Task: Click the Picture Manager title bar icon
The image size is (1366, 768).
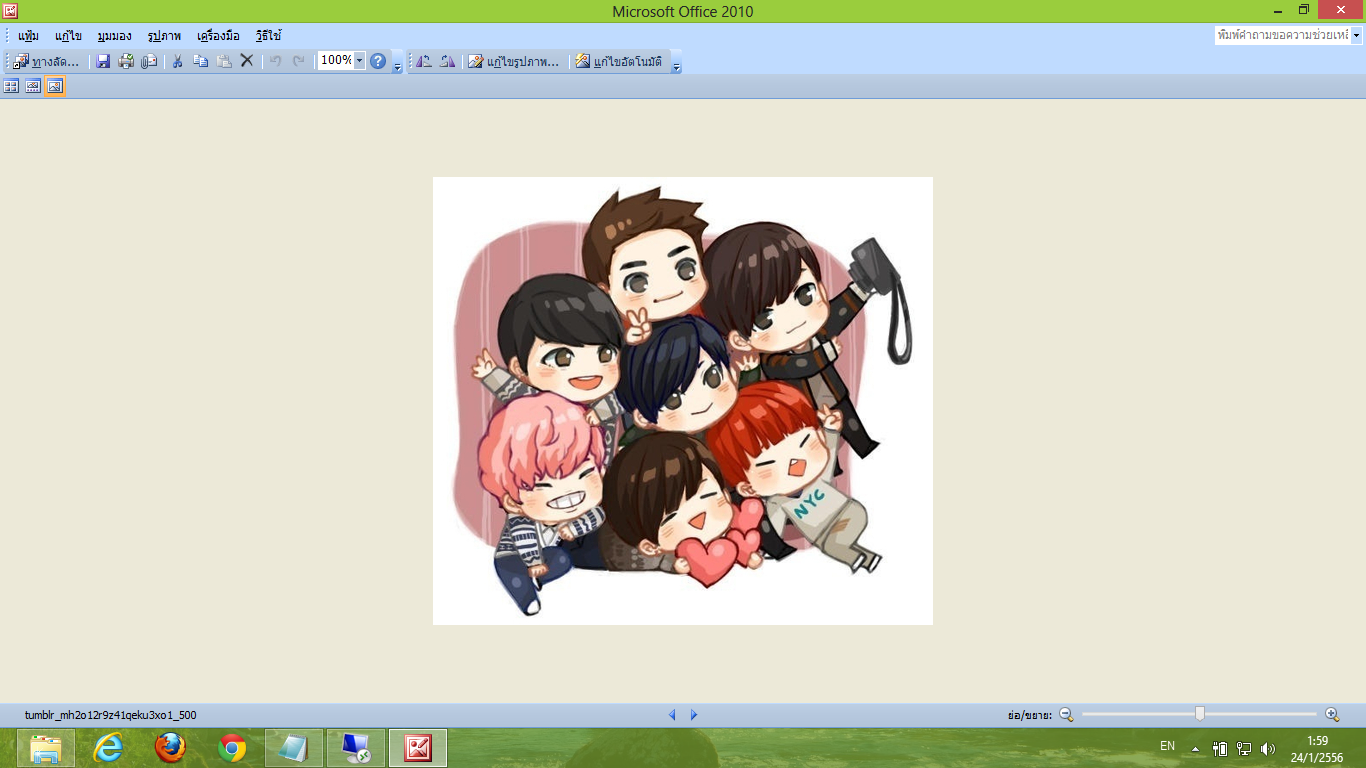Action: (10, 11)
